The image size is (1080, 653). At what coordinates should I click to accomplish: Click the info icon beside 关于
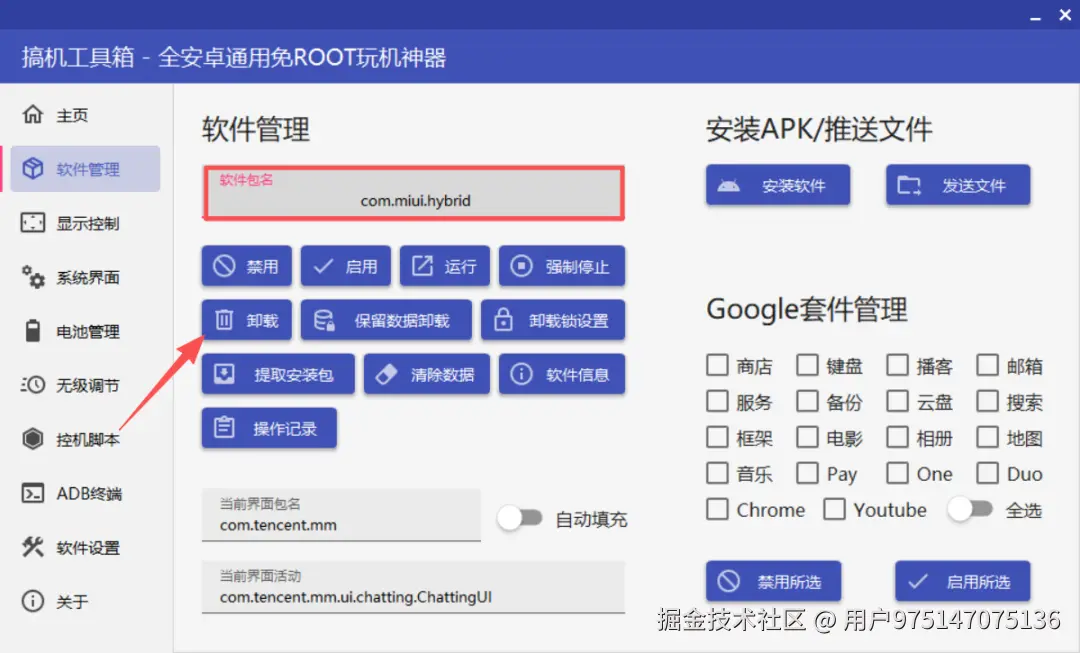pos(32,601)
